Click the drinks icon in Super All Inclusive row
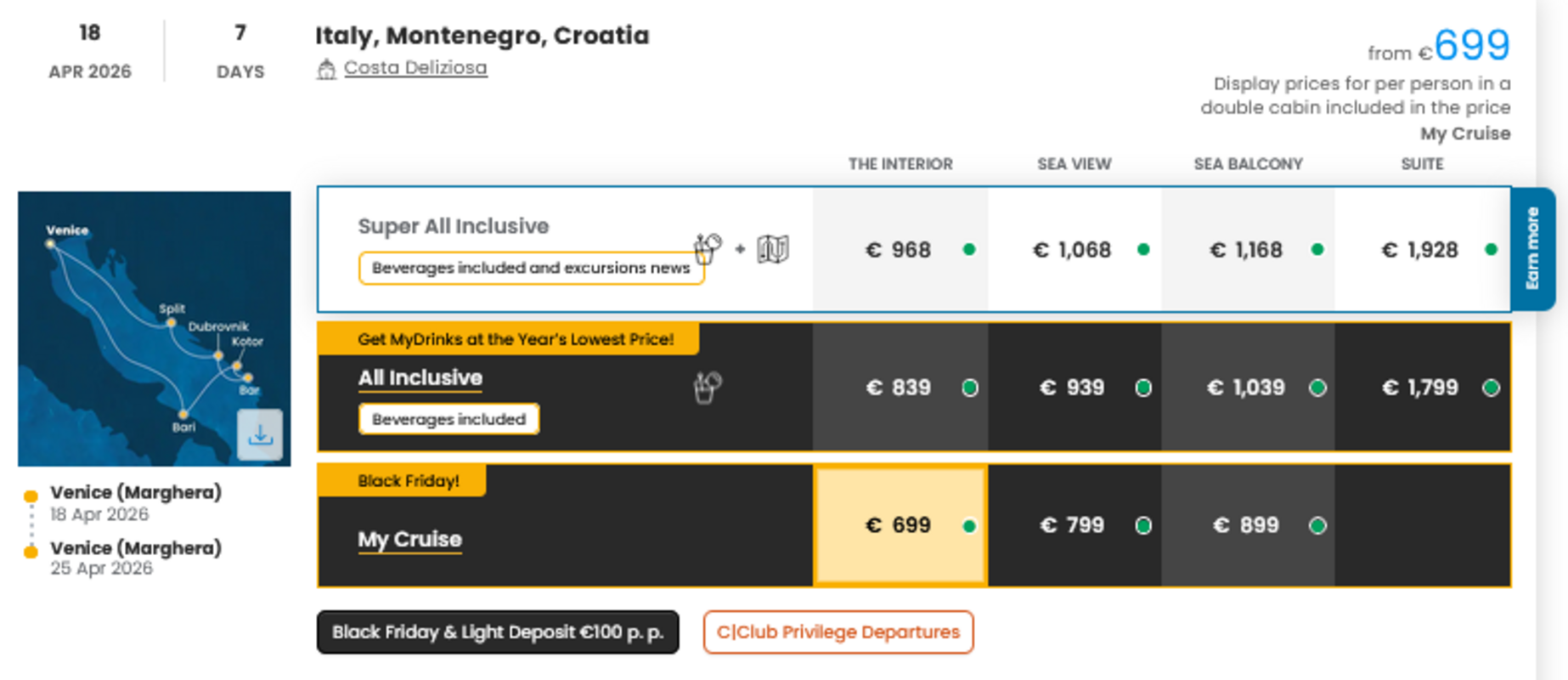 click(x=708, y=249)
